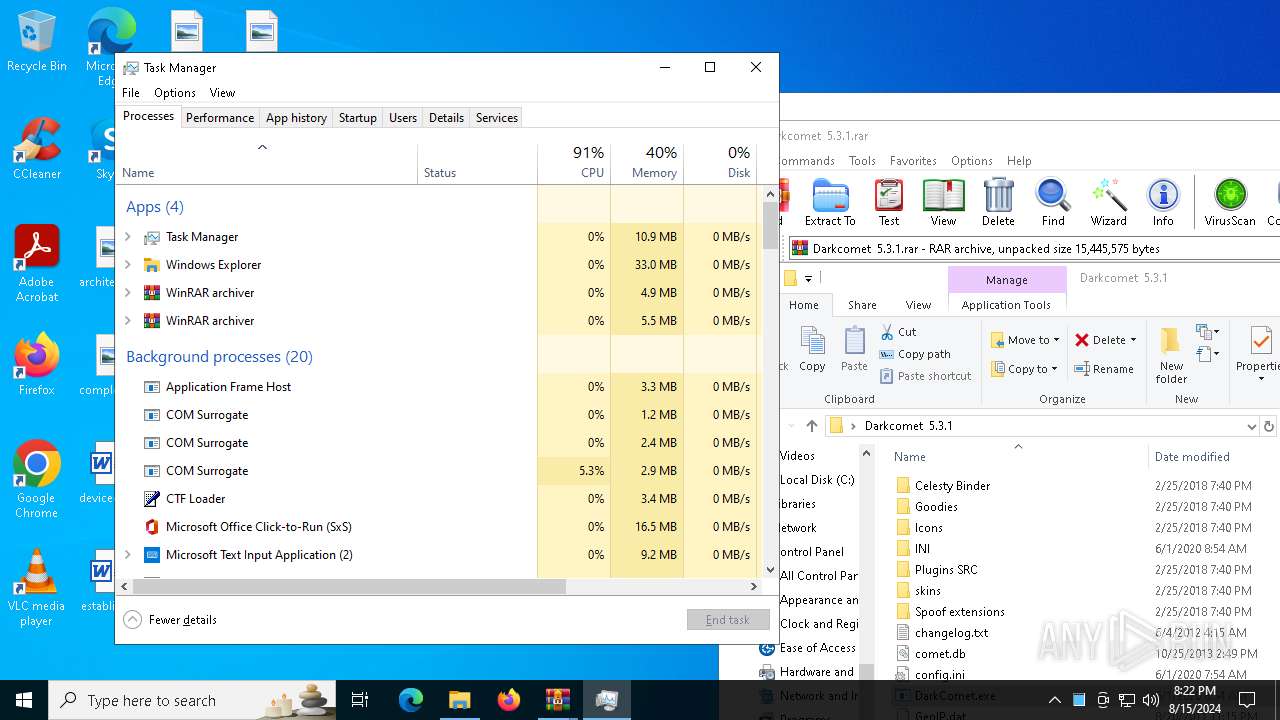
Task: Click Copy path in Explorer ribbon
Action: 915,354
